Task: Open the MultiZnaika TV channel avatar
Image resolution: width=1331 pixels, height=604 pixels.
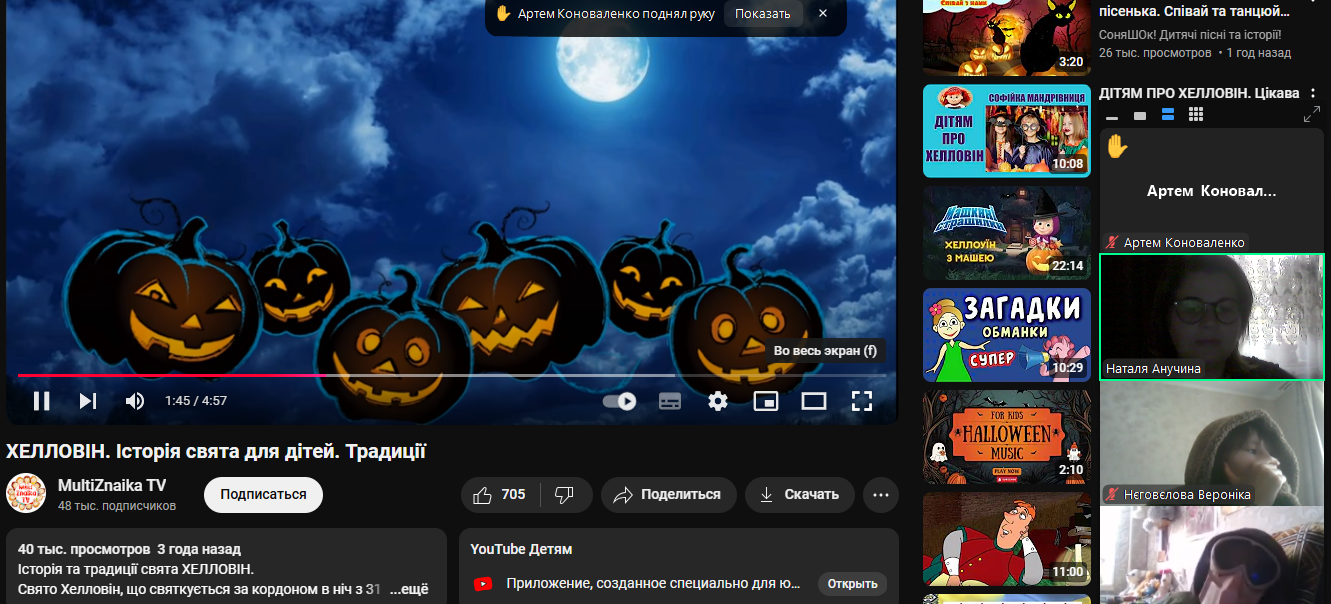Action: coord(26,494)
